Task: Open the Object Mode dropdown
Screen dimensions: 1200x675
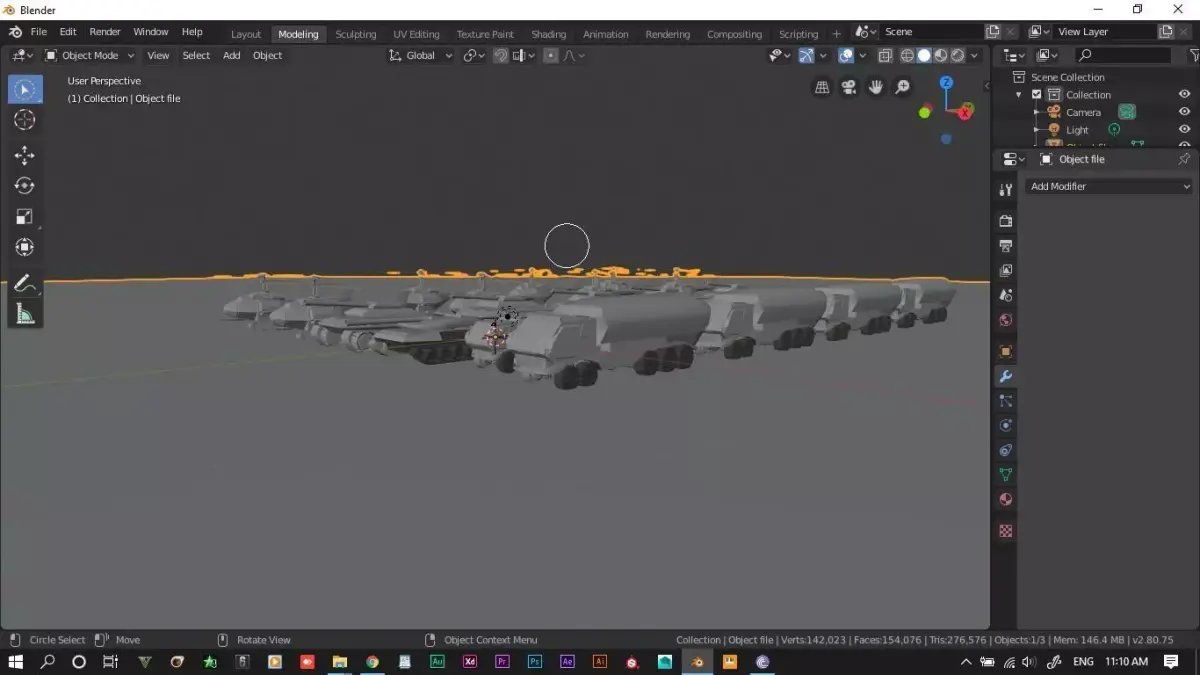Action: click(90, 56)
